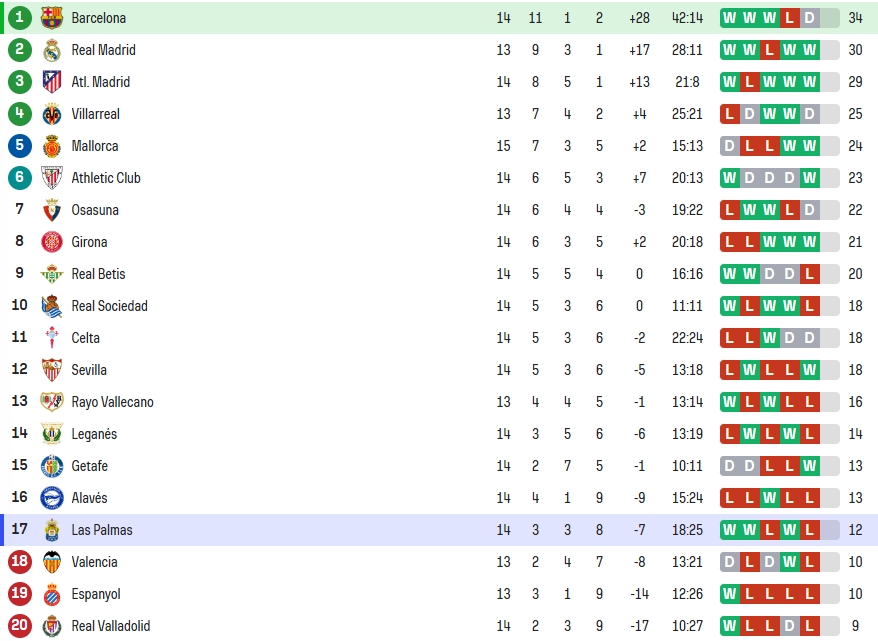Select the Real Sociedad crest
This screenshot has width=878, height=641.
point(52,306)
